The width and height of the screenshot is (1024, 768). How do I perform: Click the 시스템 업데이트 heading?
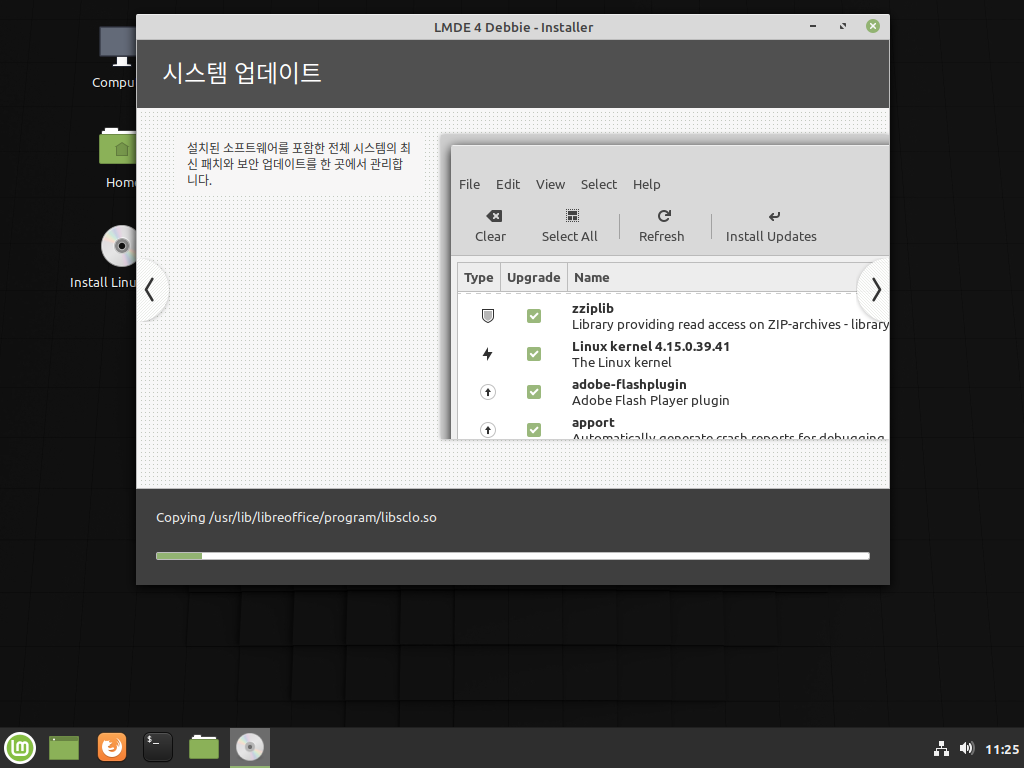point(242,72)
